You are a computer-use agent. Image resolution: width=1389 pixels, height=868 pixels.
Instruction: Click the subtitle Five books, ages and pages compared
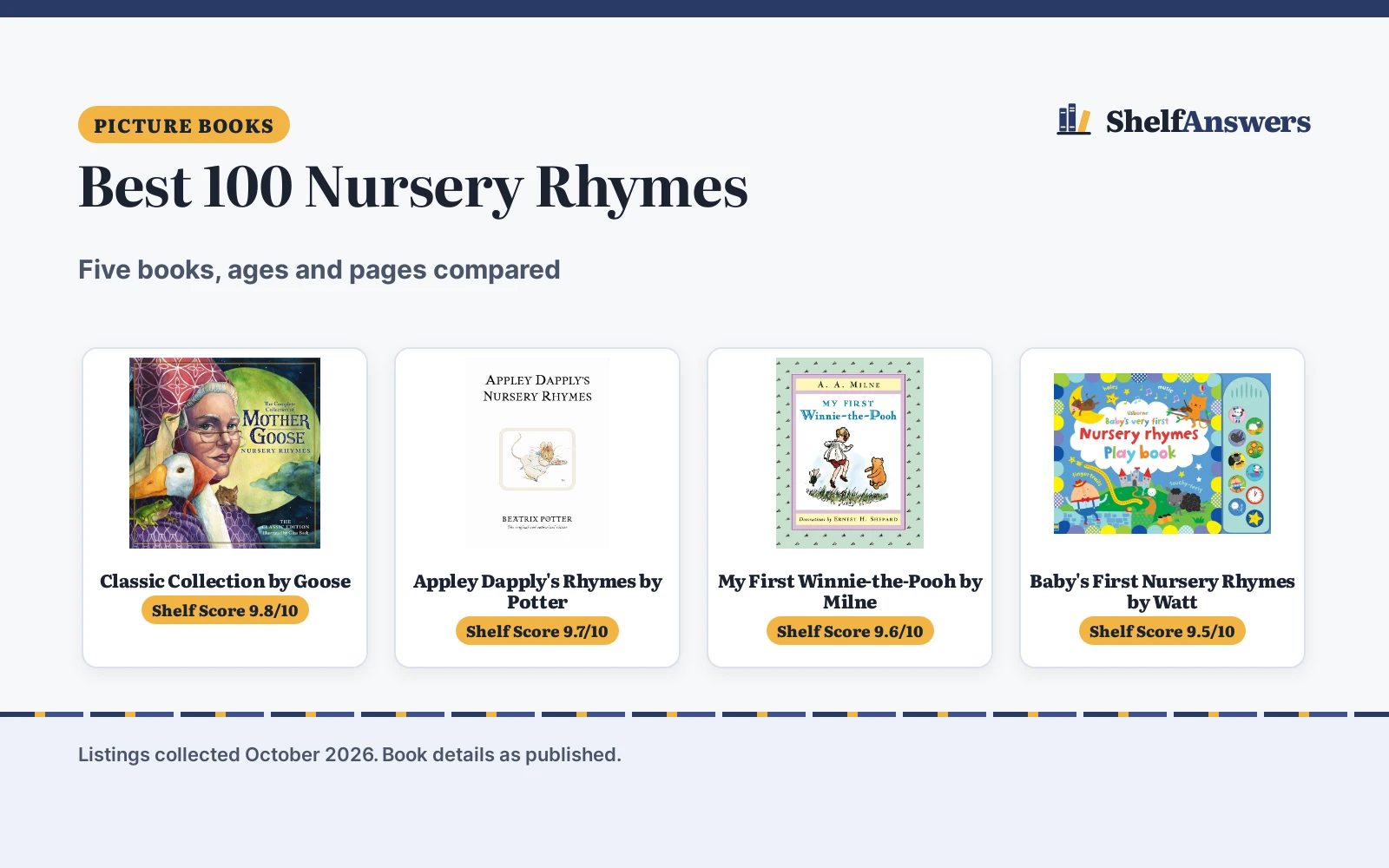[319, 270]
